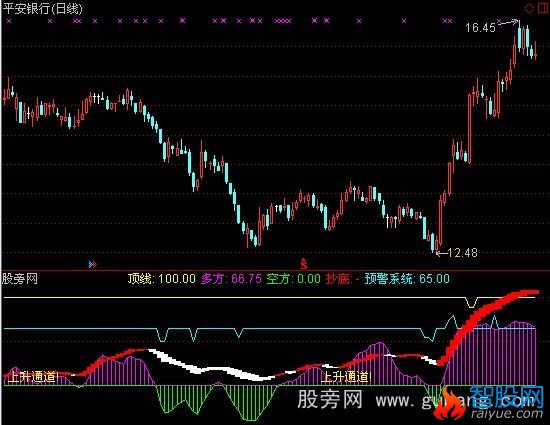
Task: Click the blue-red double arrow marker
Action: [93, 264]
